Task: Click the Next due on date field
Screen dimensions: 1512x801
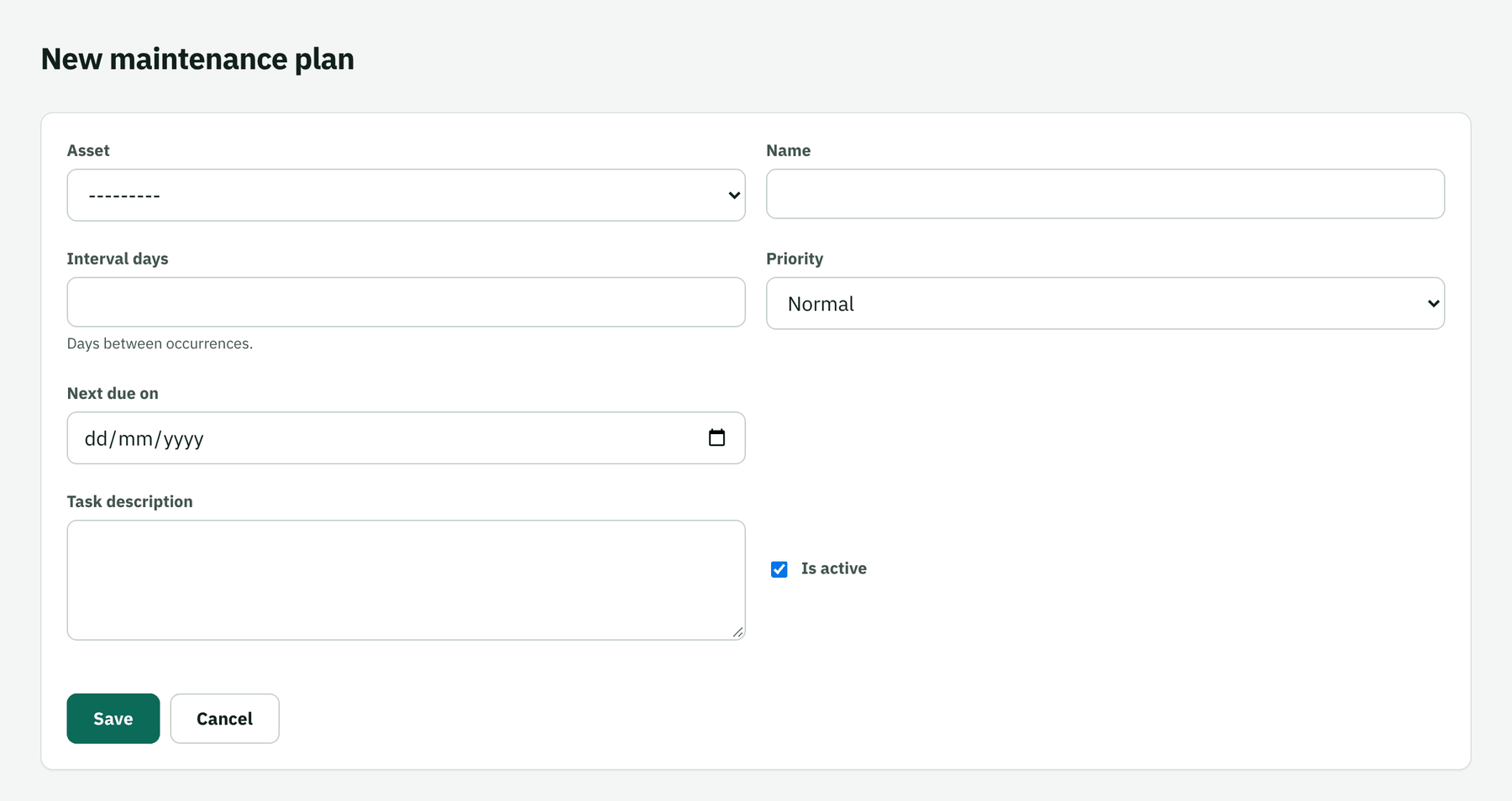Action: point(406,437)
